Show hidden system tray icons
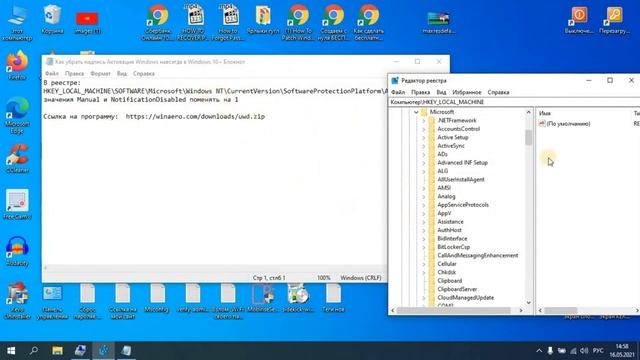This screenshot has height=360, width=640. 539,351
